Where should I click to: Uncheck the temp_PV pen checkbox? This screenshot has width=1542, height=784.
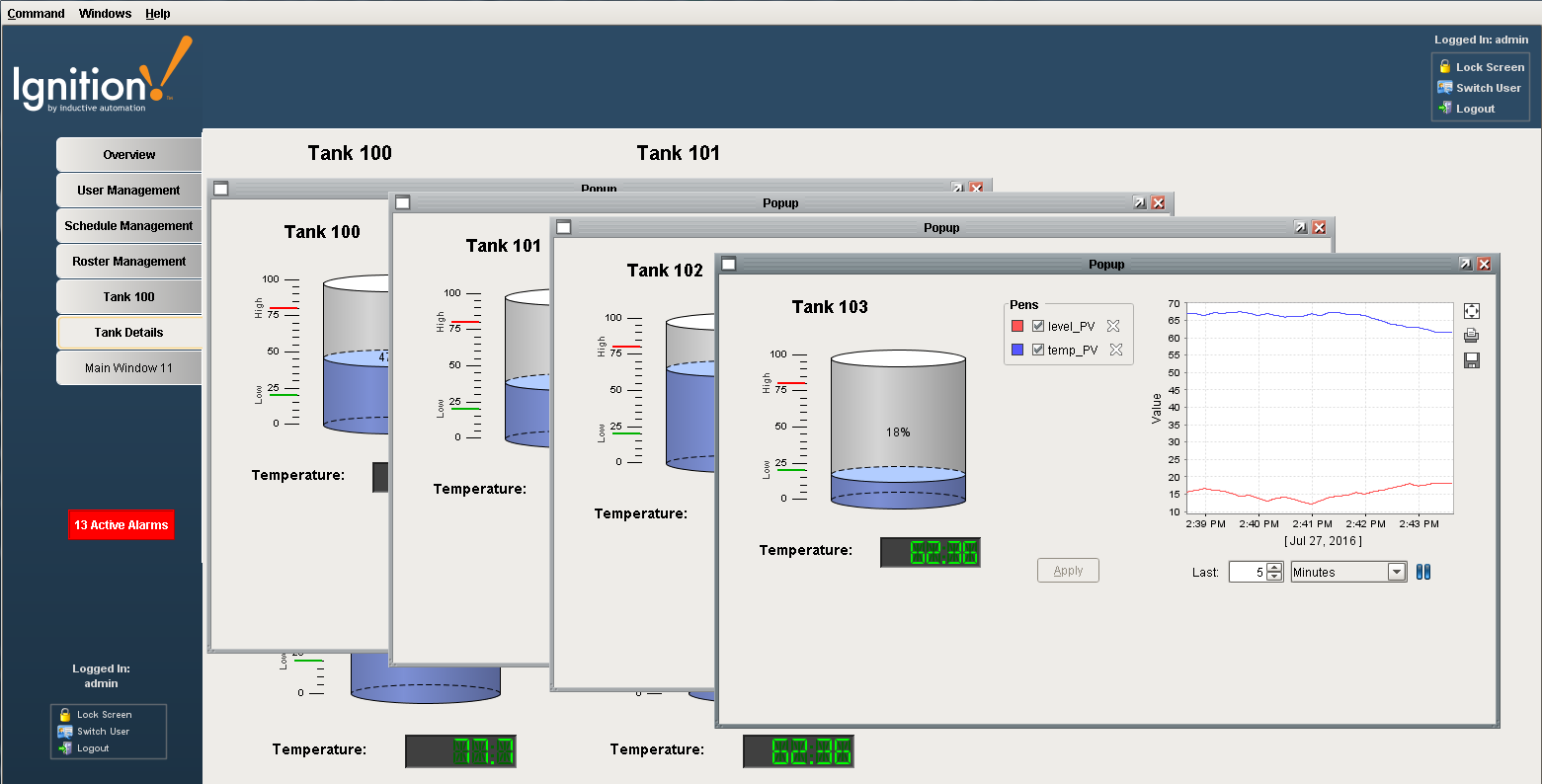(x=1036, y=349)
